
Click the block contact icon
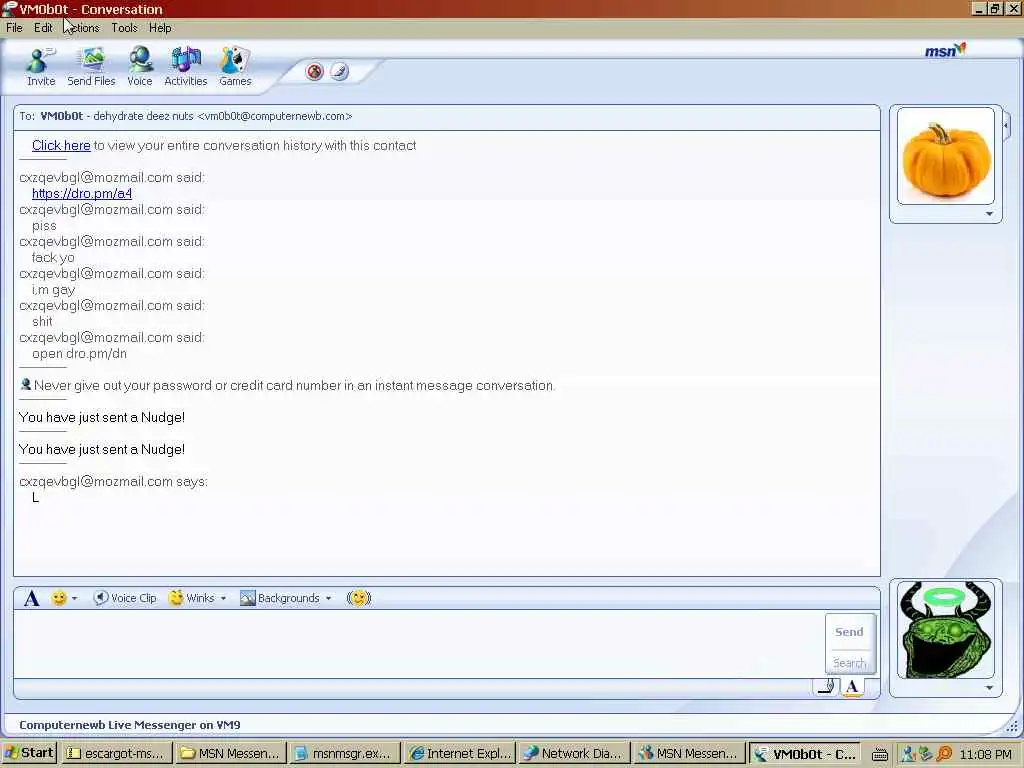(315, 71)
